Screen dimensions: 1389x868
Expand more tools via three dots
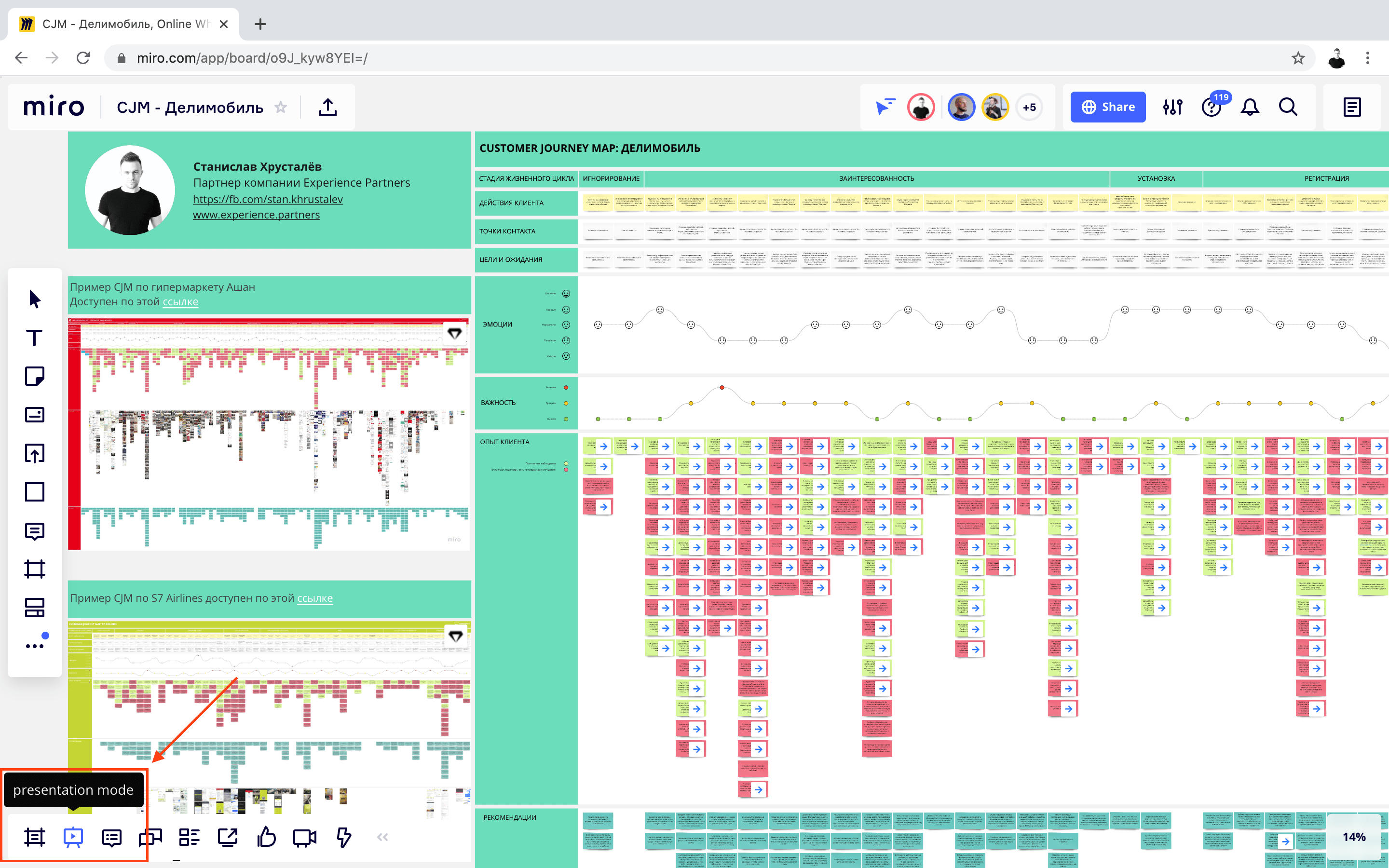34,645
